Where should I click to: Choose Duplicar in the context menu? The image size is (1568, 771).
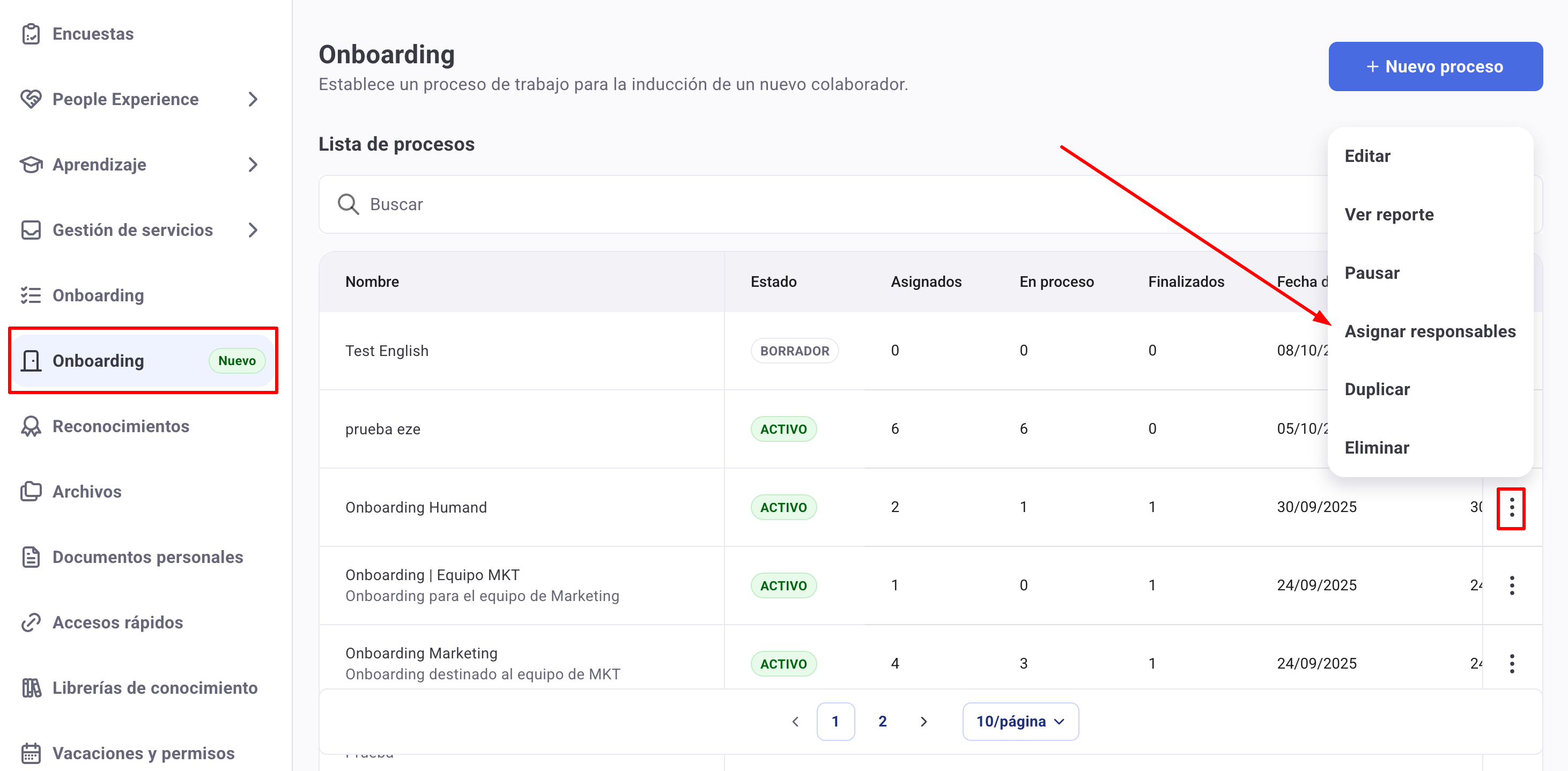[1377, 389]
